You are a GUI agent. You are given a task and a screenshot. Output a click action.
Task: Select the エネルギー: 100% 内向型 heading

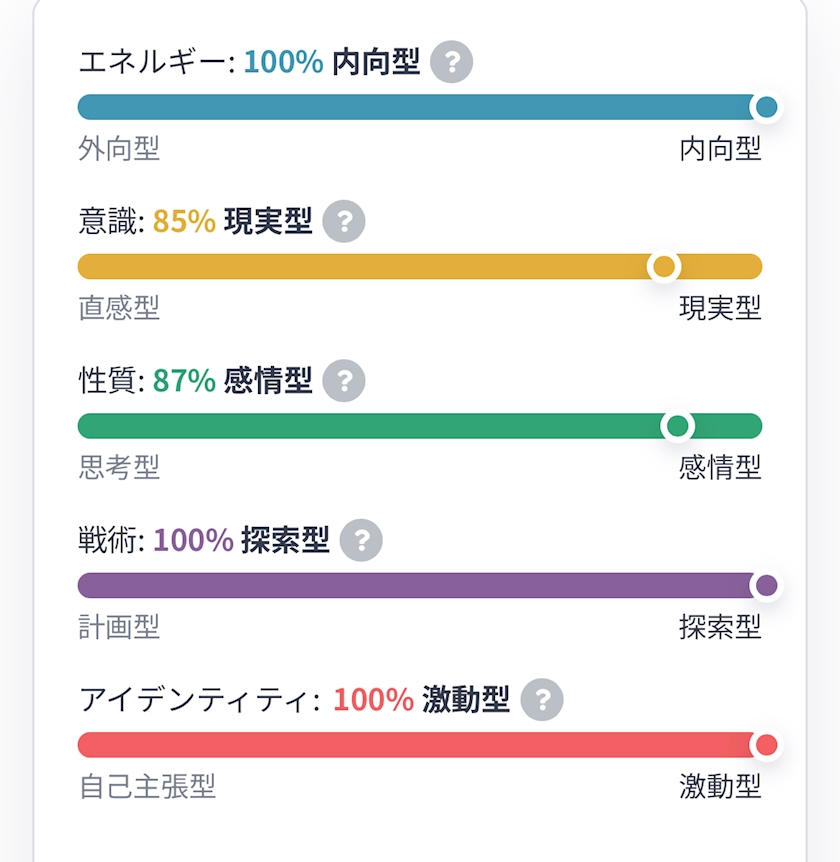[x=250, y=62]
